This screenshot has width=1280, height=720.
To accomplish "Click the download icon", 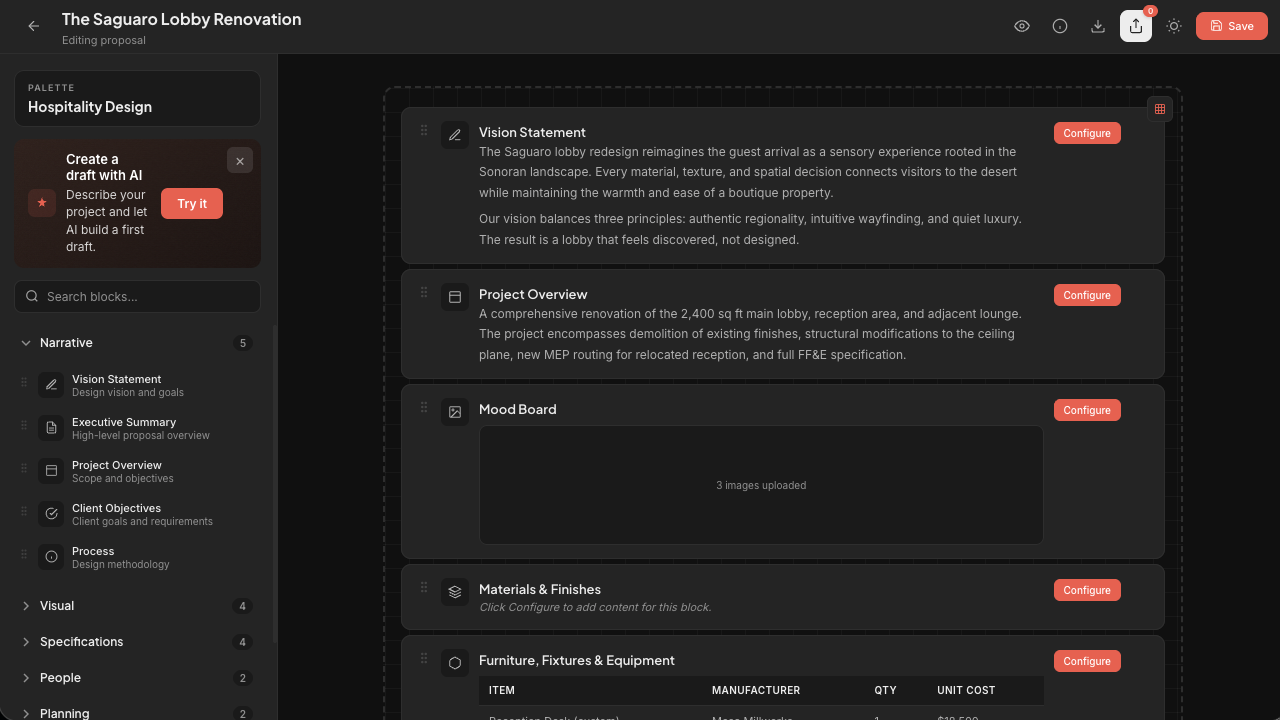I will pos(1098,26).
